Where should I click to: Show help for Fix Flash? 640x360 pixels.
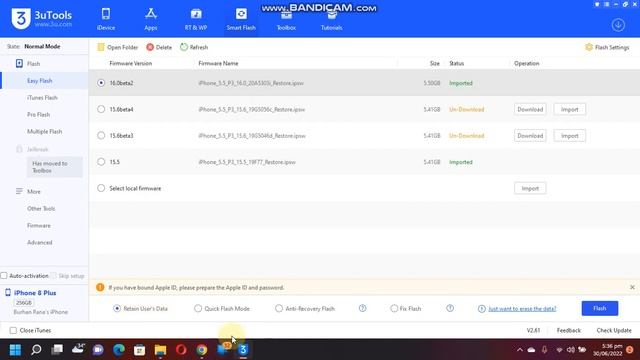450,308
